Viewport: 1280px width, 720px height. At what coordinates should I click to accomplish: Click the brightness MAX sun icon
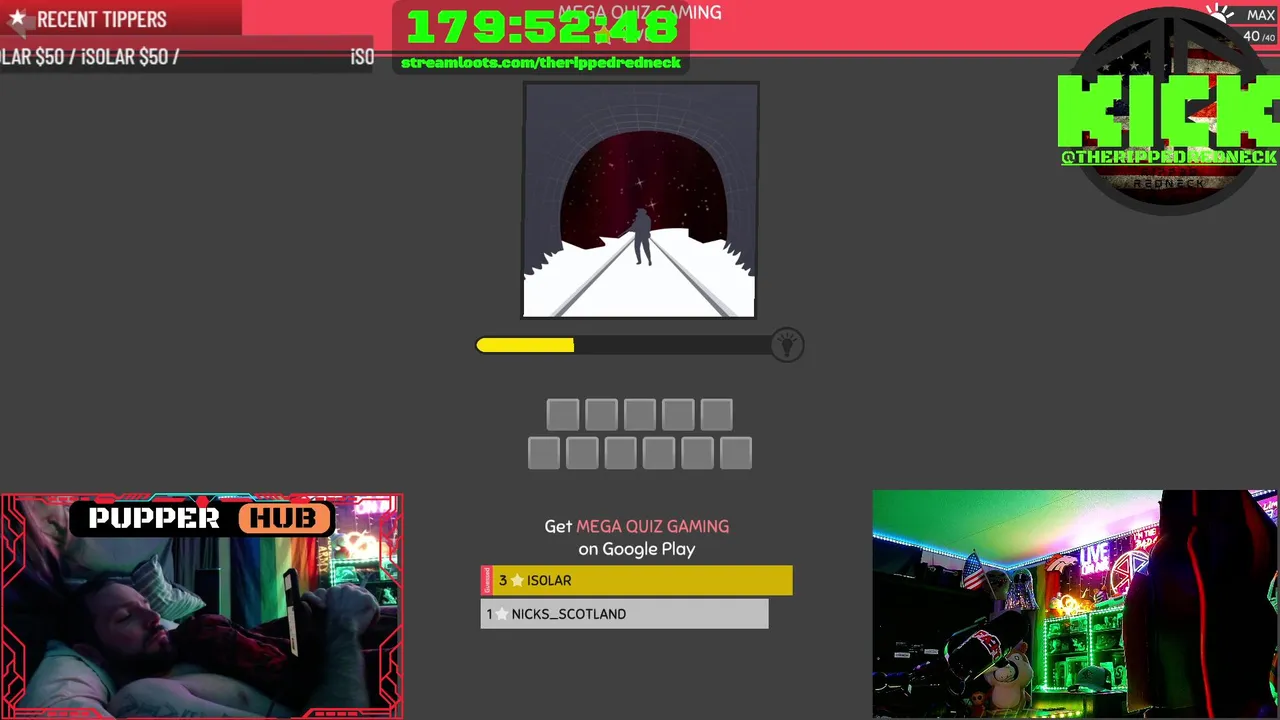1220,14
